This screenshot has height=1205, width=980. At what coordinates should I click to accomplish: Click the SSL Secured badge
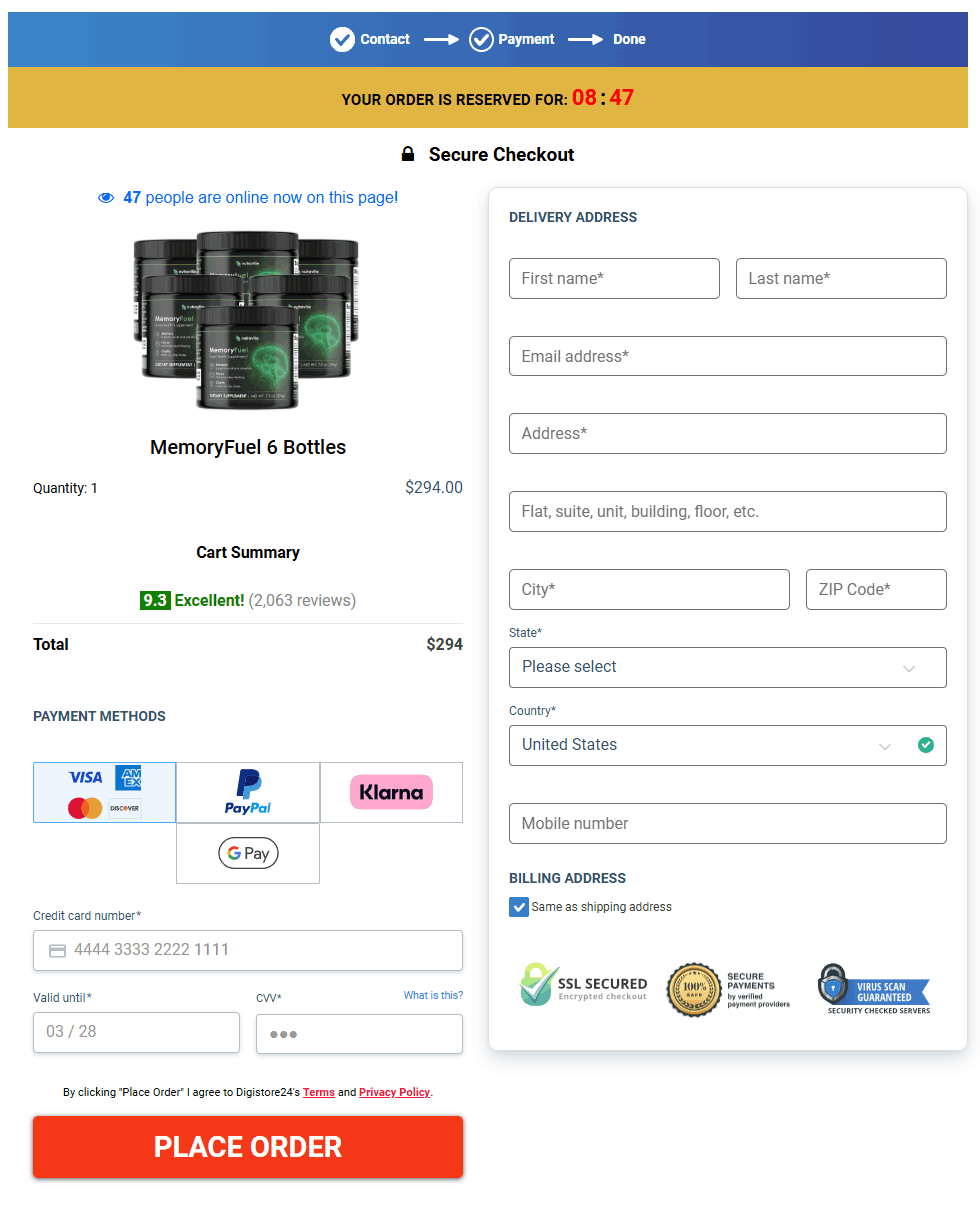[x=583, y=988]
